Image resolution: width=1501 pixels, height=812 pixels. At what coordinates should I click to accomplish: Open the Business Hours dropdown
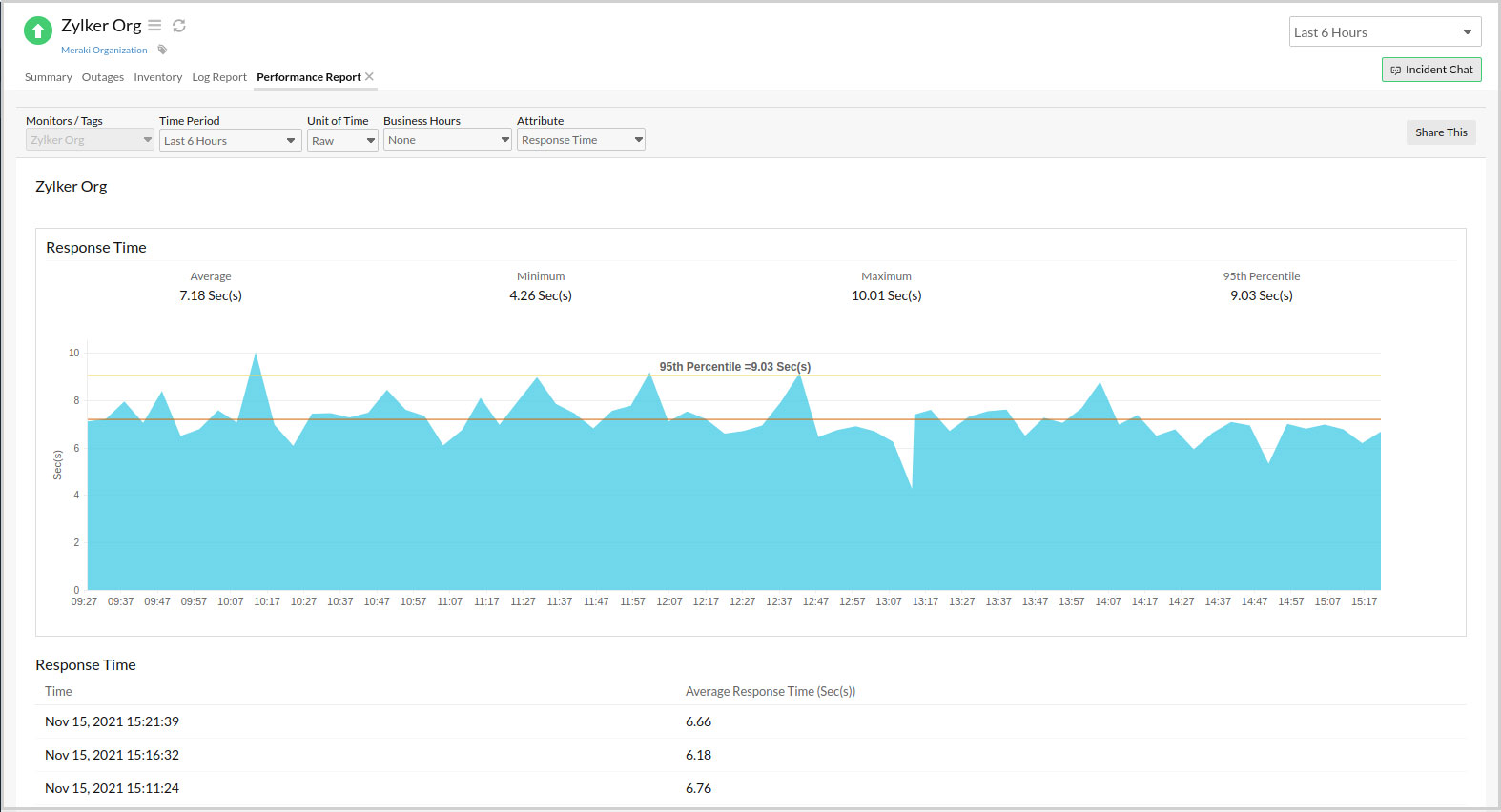[447, 140]
